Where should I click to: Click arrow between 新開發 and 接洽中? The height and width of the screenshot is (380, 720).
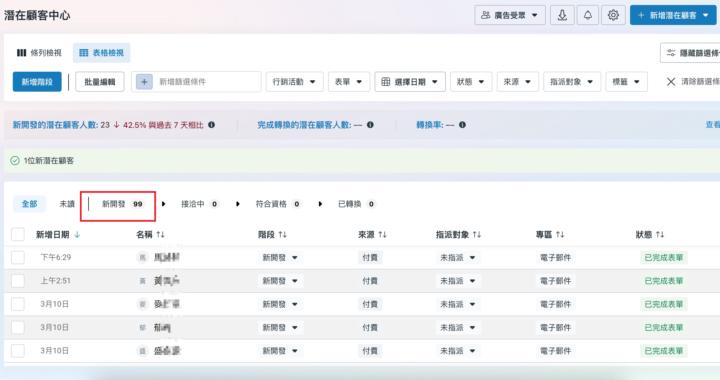click(163, 204)
